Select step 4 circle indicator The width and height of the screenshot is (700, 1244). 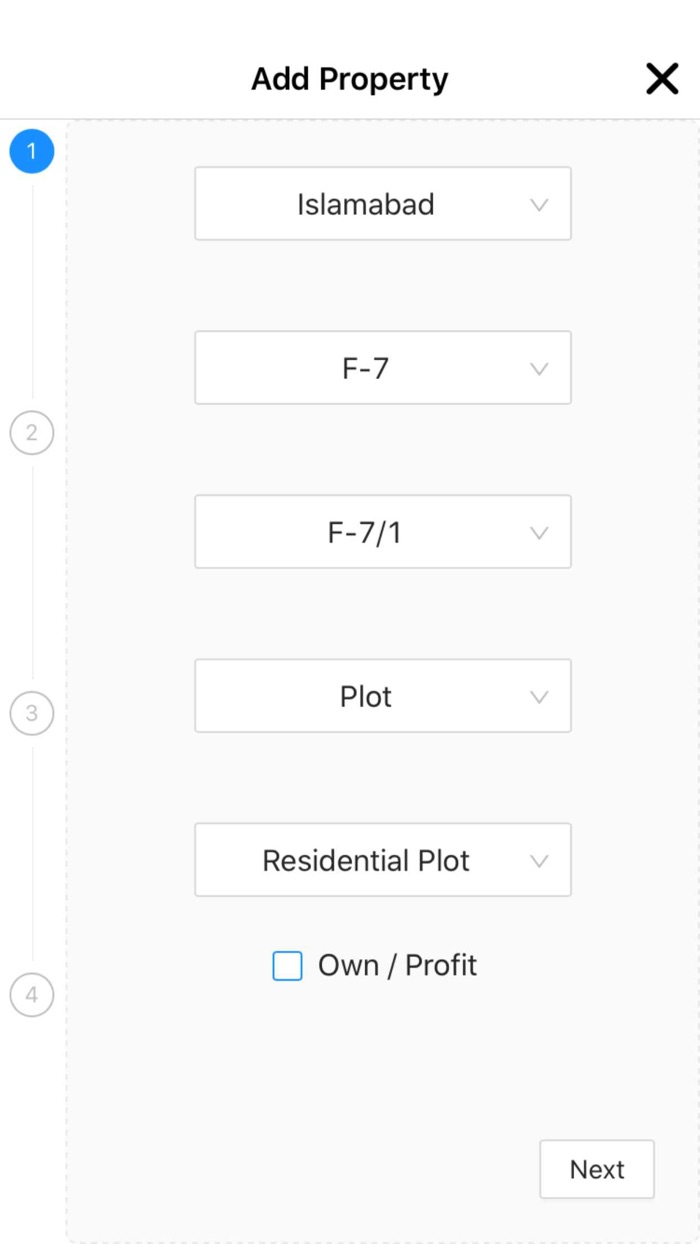[31, 995]
